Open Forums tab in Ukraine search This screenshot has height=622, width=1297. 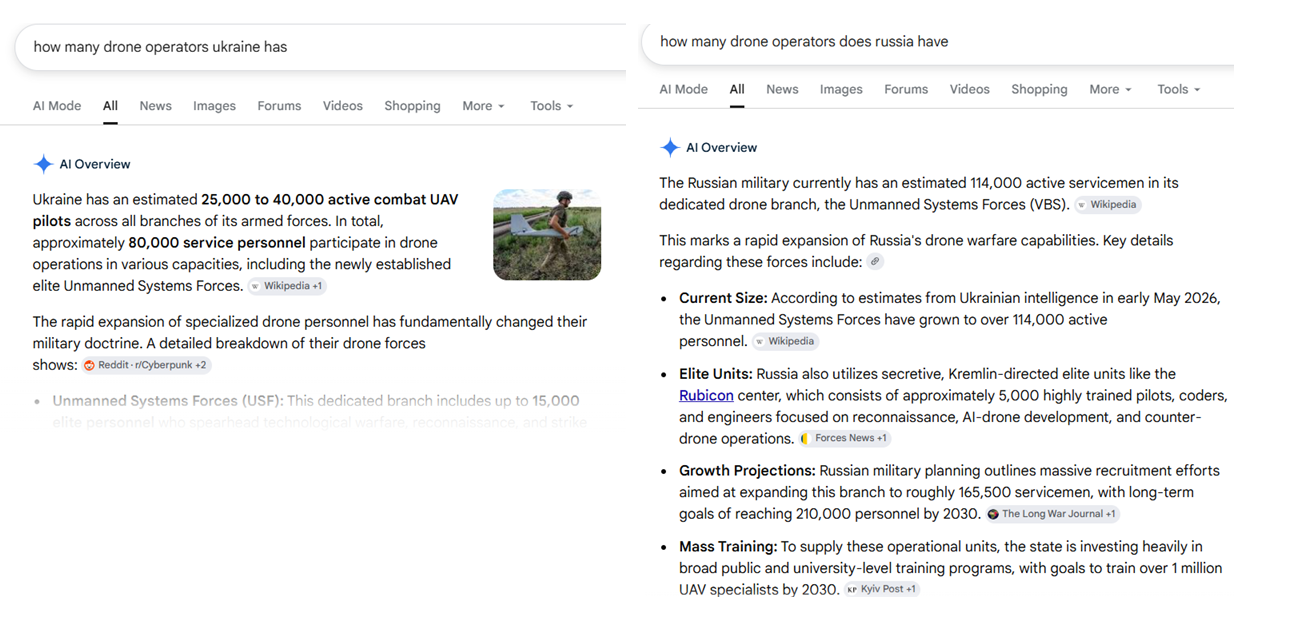pyautogui.click(x=279, y=106)
